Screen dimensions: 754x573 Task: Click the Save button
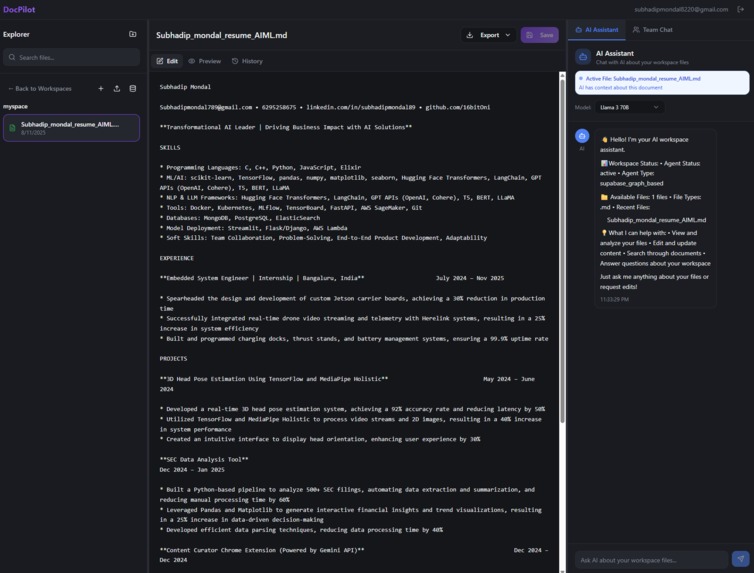[540, 35]
